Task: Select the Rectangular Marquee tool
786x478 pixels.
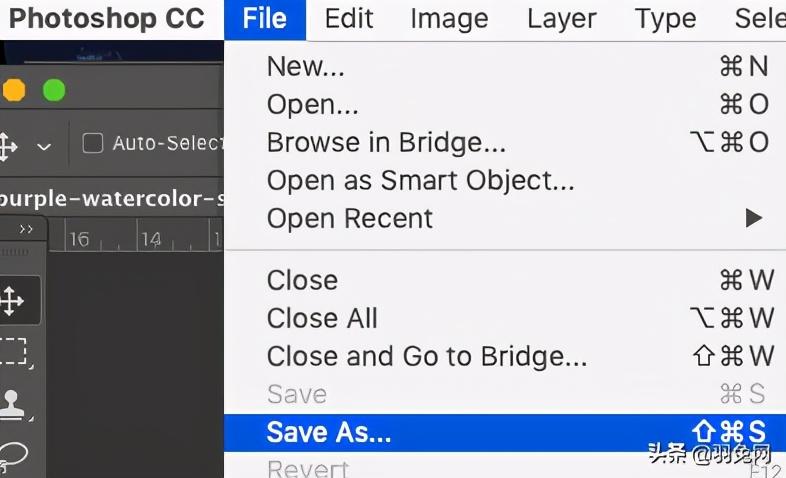Action: (12, 351)
